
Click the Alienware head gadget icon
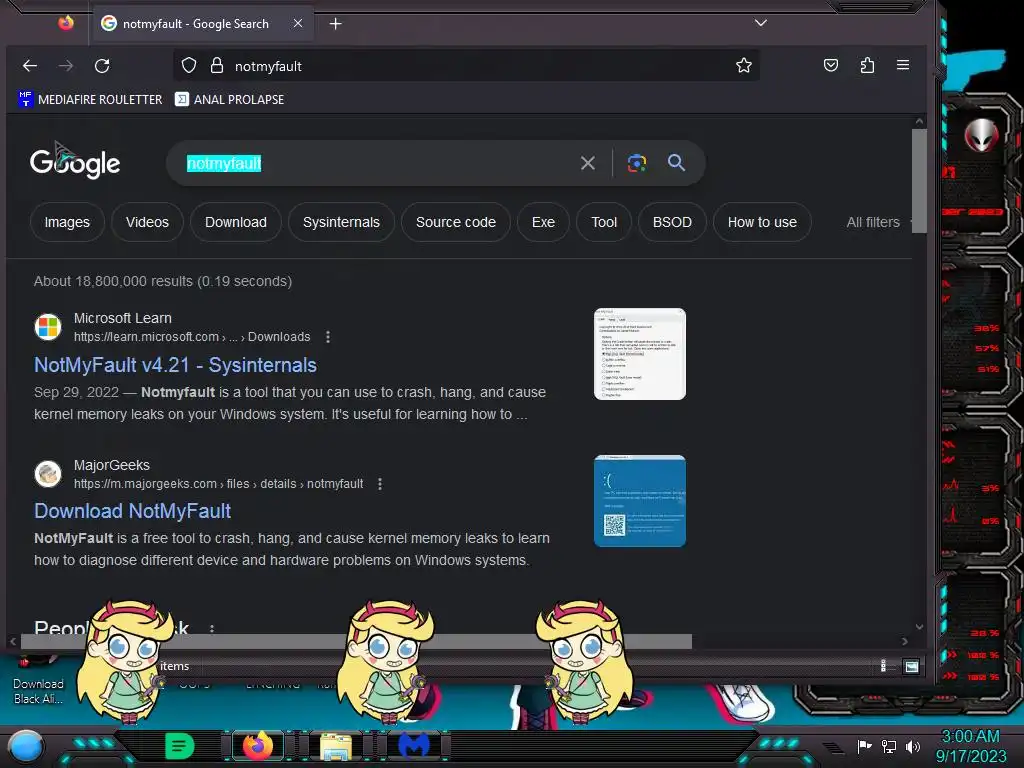tap(982, 136)
